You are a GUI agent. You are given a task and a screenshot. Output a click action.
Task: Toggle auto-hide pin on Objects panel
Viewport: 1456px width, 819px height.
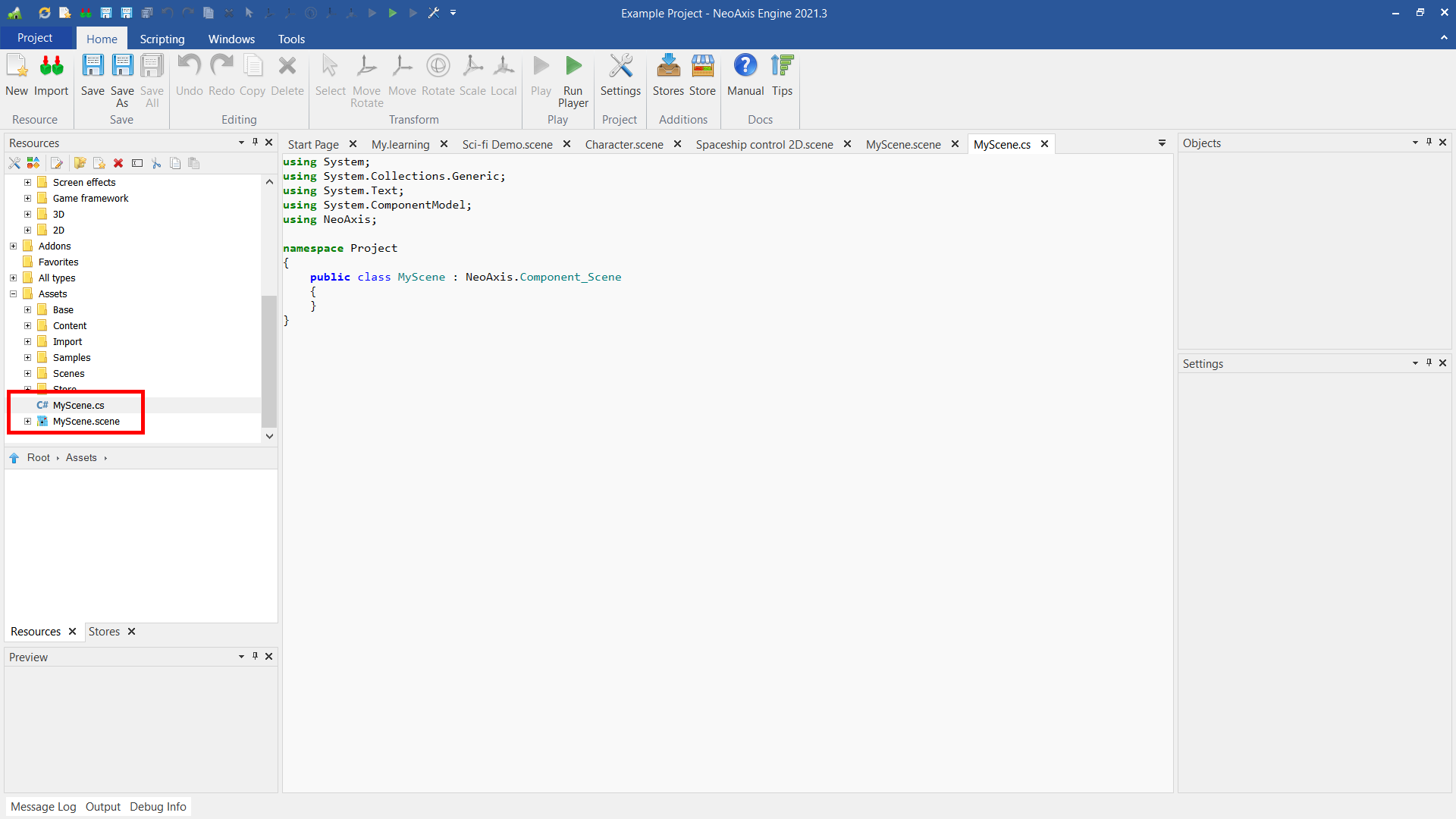pyautogui.click(x=1429, y=142)
